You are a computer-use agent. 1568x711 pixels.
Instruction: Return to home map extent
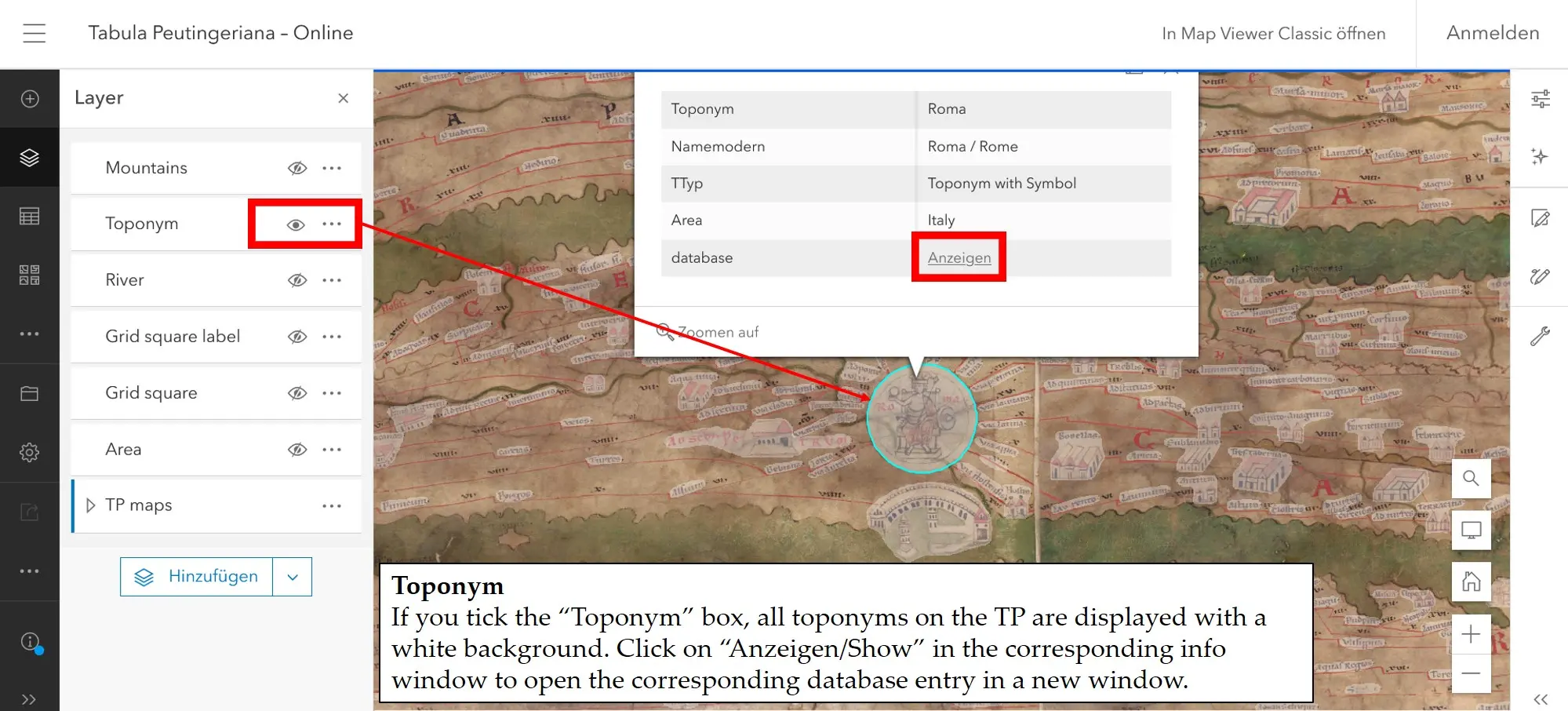pos(1471,582)
